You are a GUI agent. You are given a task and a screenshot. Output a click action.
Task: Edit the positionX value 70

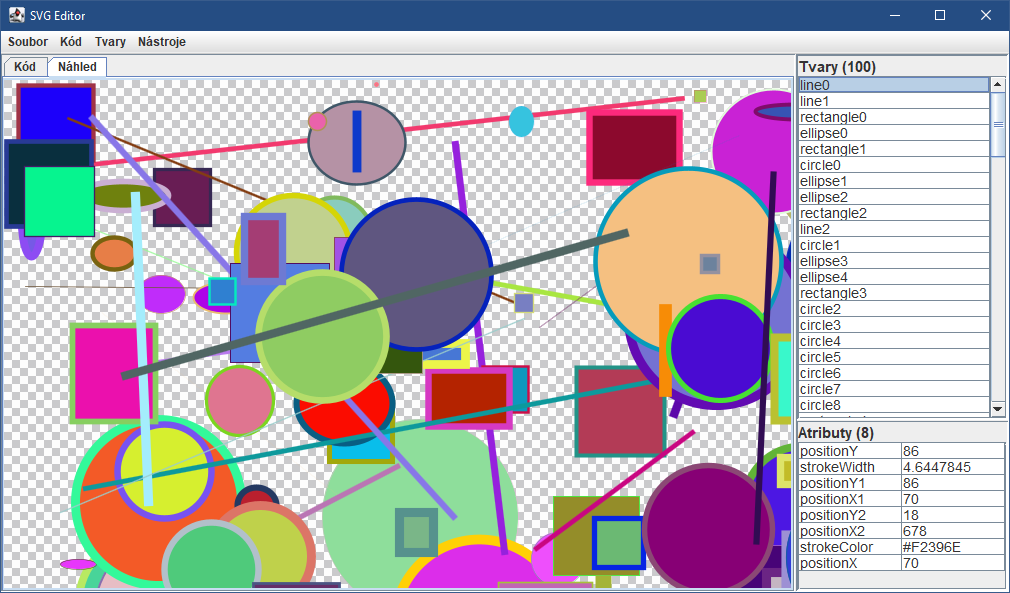coord(953,563)
